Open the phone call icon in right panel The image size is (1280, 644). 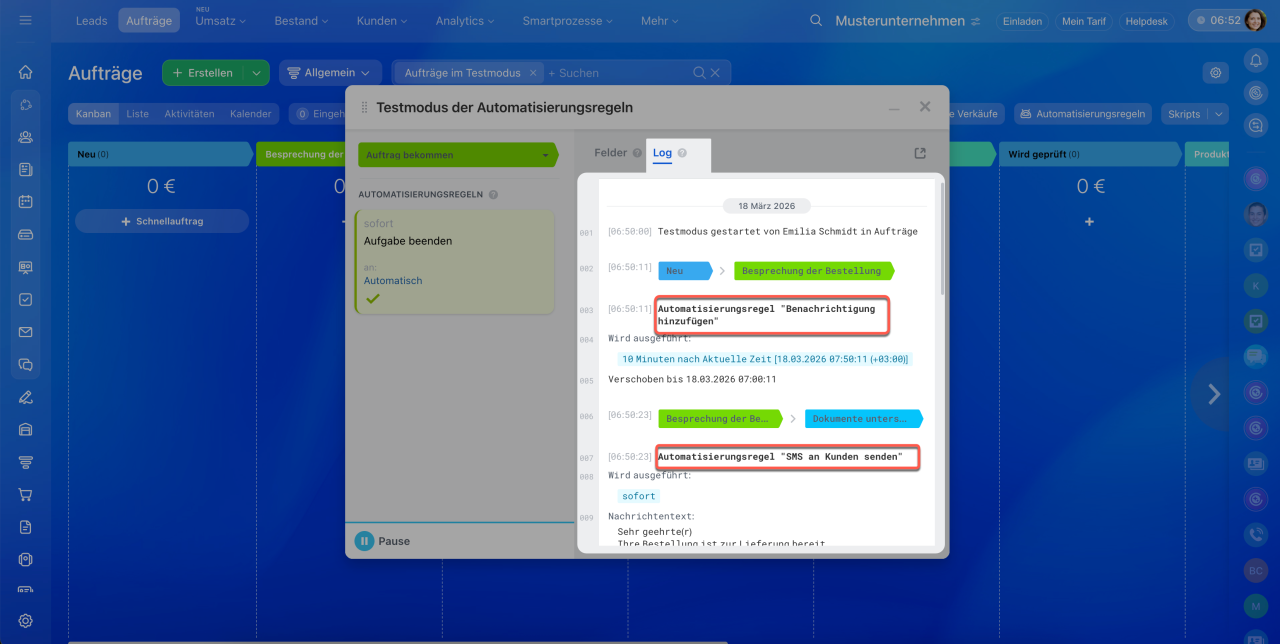pos(1256,535)
